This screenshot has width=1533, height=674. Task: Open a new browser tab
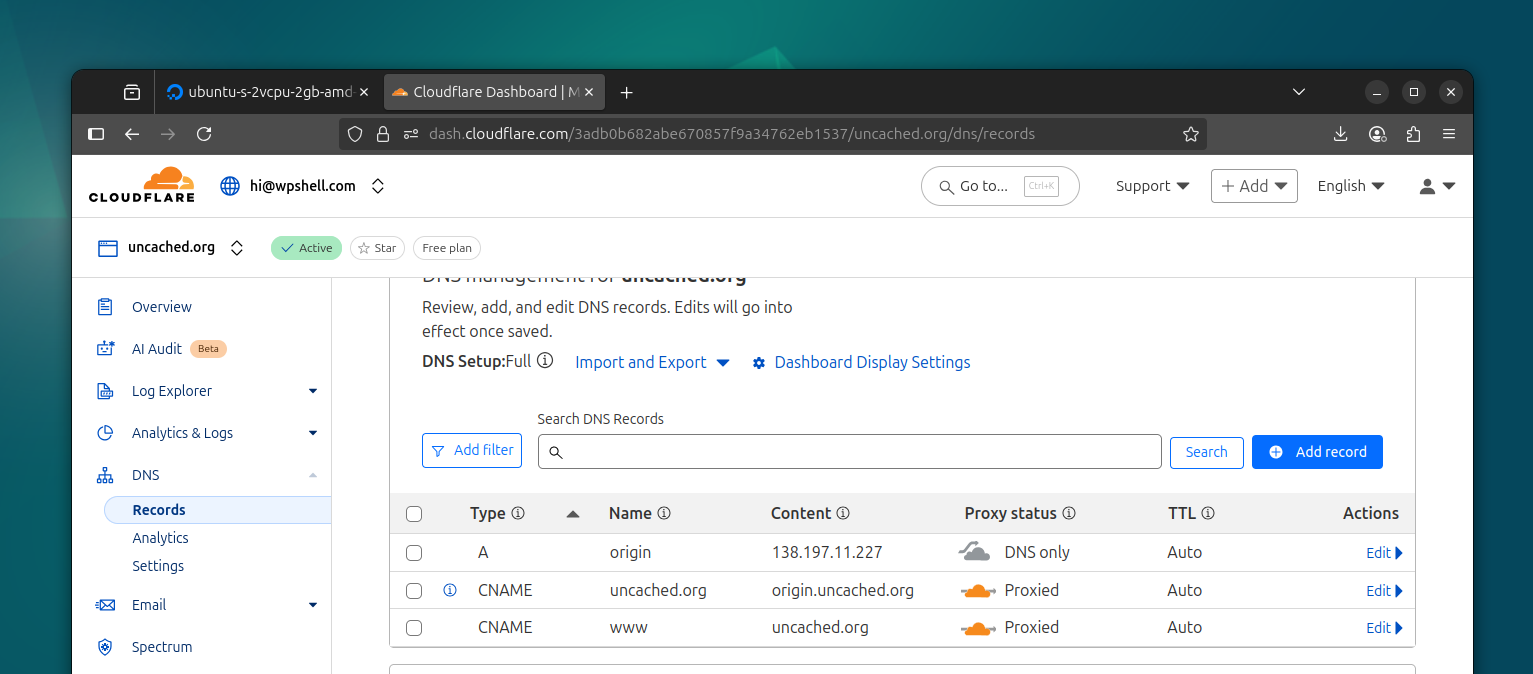[x=627, y=92]
